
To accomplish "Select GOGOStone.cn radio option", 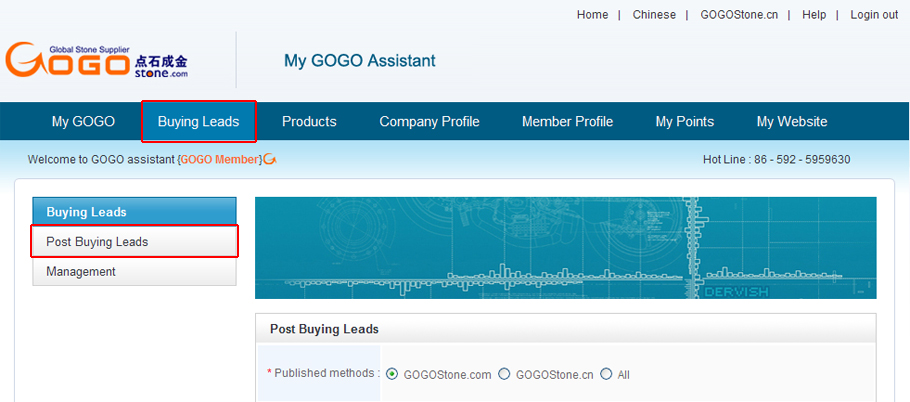I will pyautogui.click(x=504, y=374).
